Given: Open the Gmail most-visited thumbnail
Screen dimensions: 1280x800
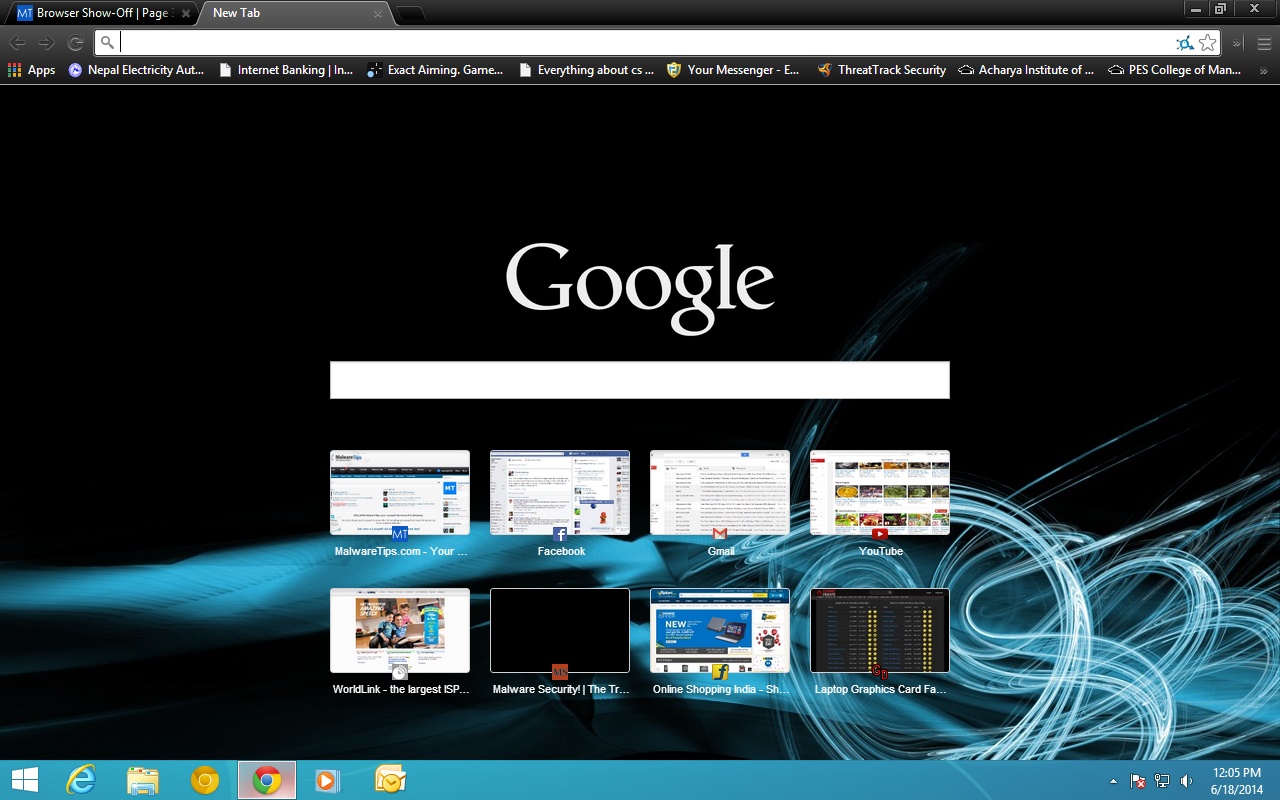Looking at the screenshot, I should 720,493.
